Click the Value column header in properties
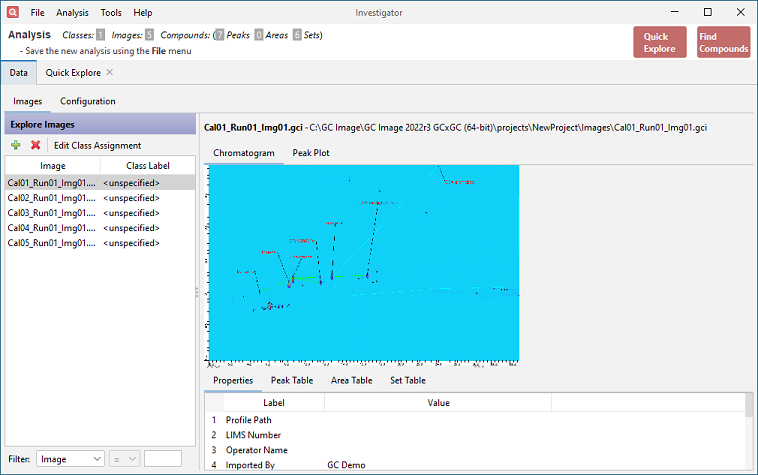Viewport: 758px width, 475px height. pos(438,403)
